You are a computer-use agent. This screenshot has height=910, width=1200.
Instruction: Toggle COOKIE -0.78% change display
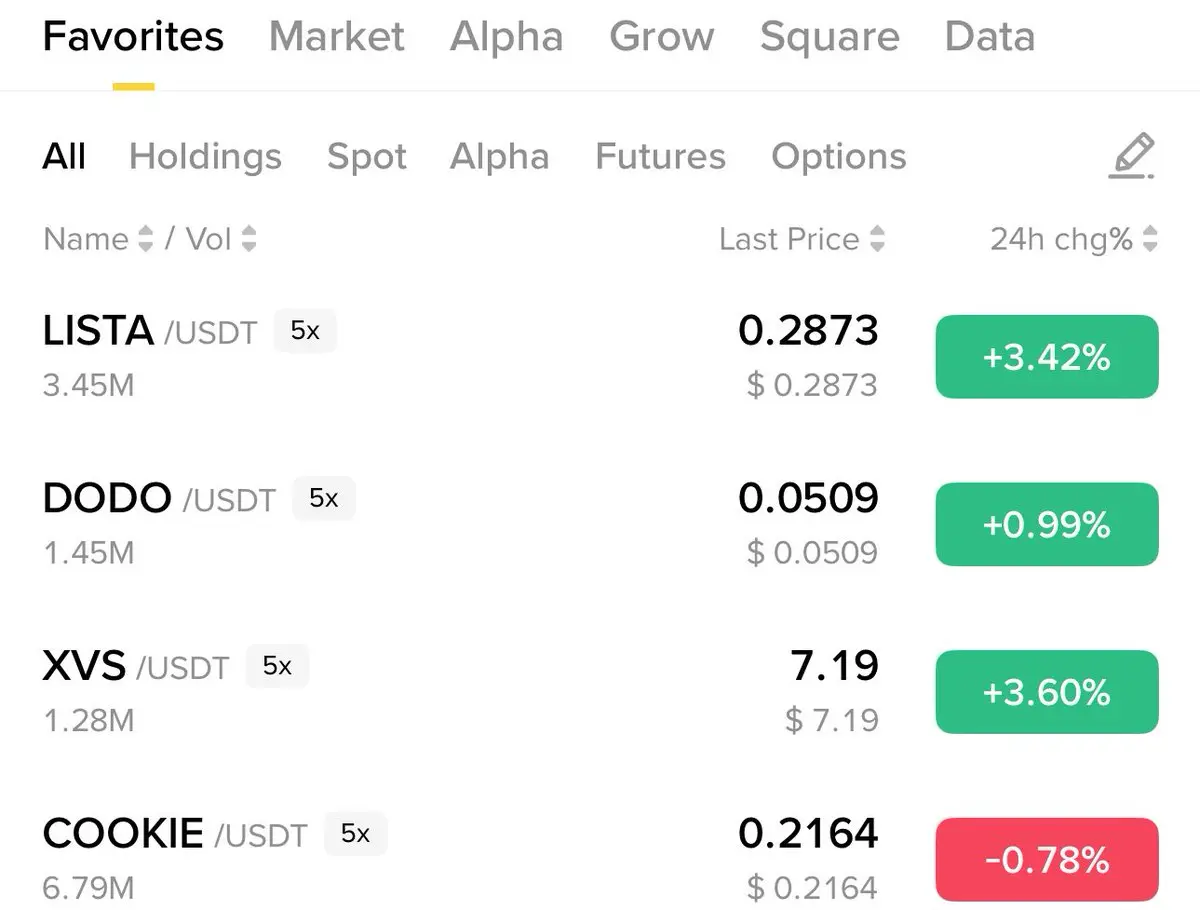coord(1047,860)
